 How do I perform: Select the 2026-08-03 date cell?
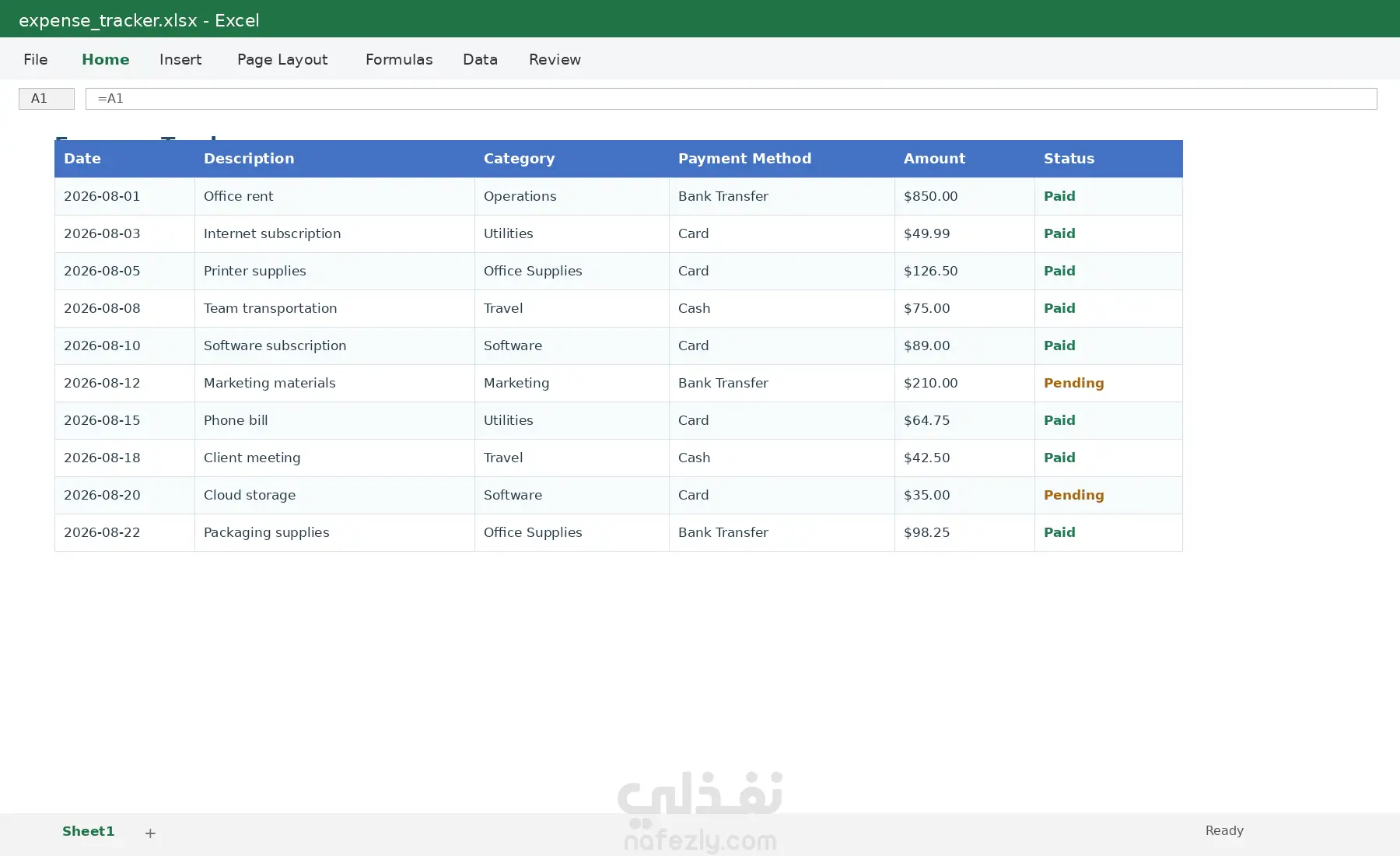(124, 233)
